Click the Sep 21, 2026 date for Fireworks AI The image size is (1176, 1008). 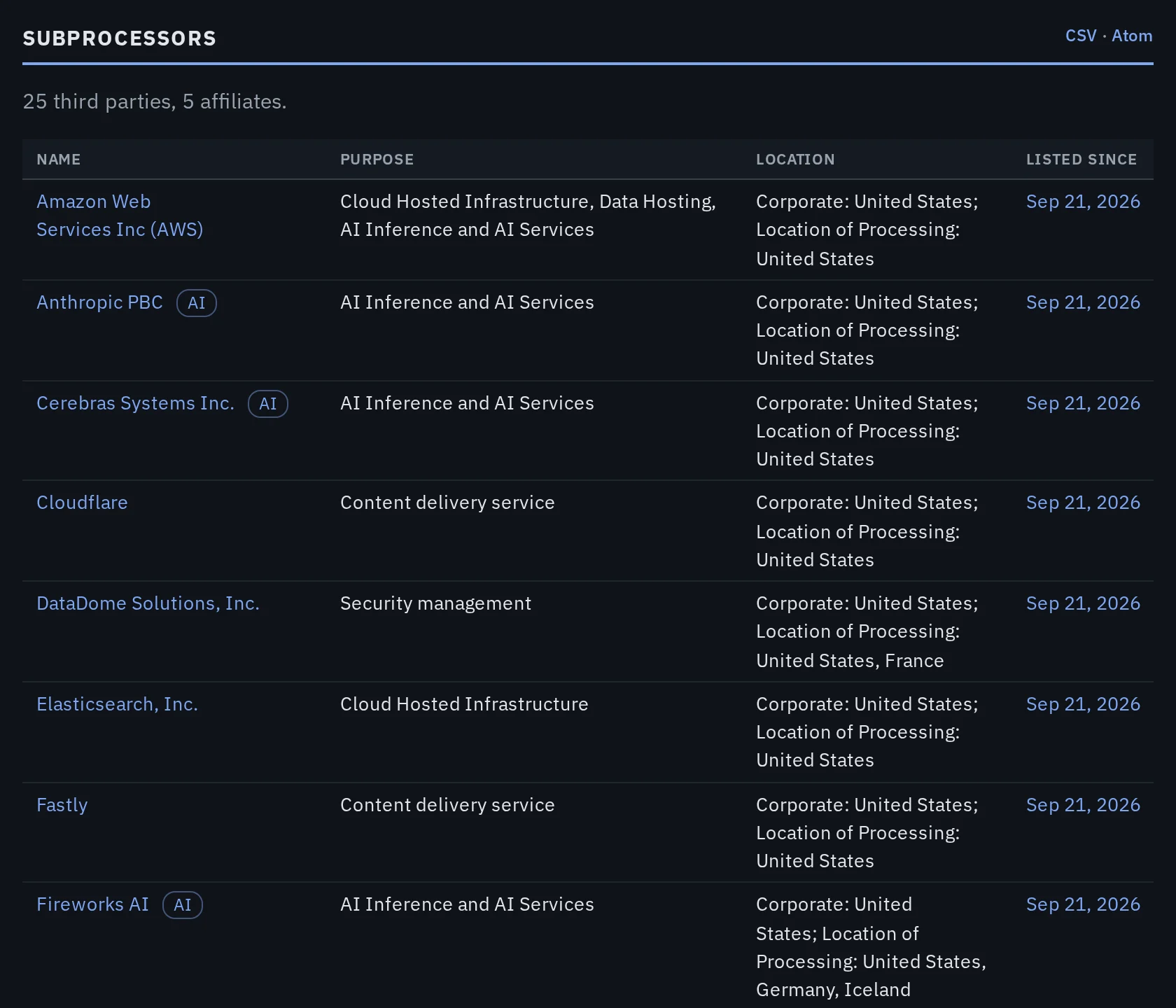1083,904
